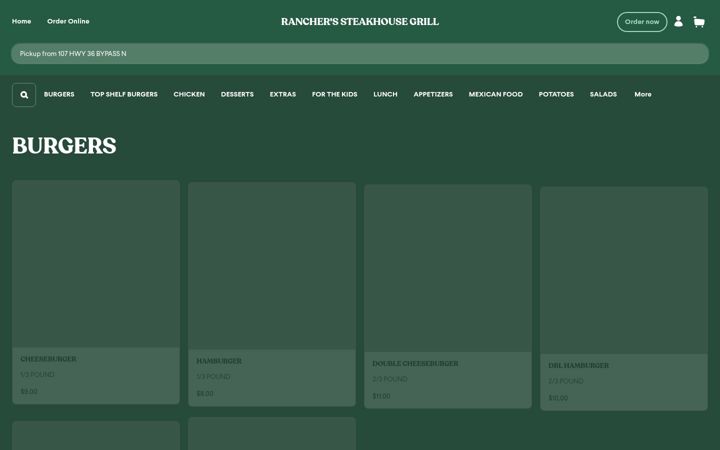Viewport: 720px width, 450px height.
Task: Choose the DBL Hamburger item card
Action: (624, 298)
